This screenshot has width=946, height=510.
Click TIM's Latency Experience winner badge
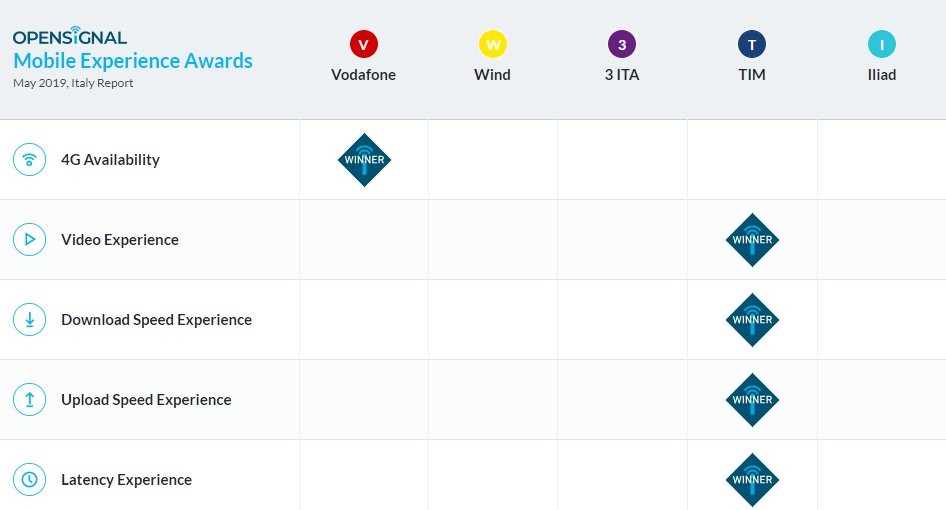coord(752,480)
